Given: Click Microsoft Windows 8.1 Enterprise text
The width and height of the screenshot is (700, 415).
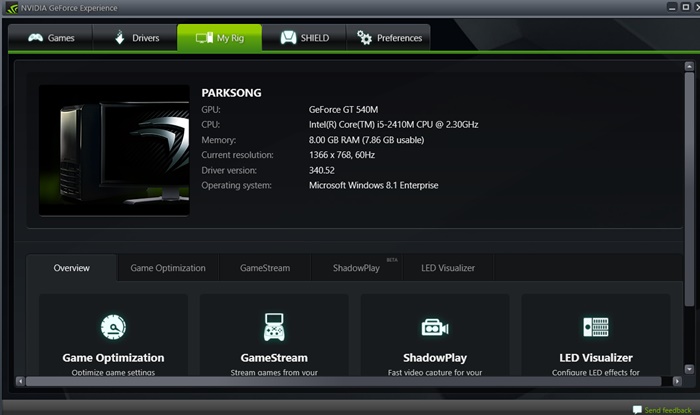Looking at the screenshot, I should [x=373, y=185].
